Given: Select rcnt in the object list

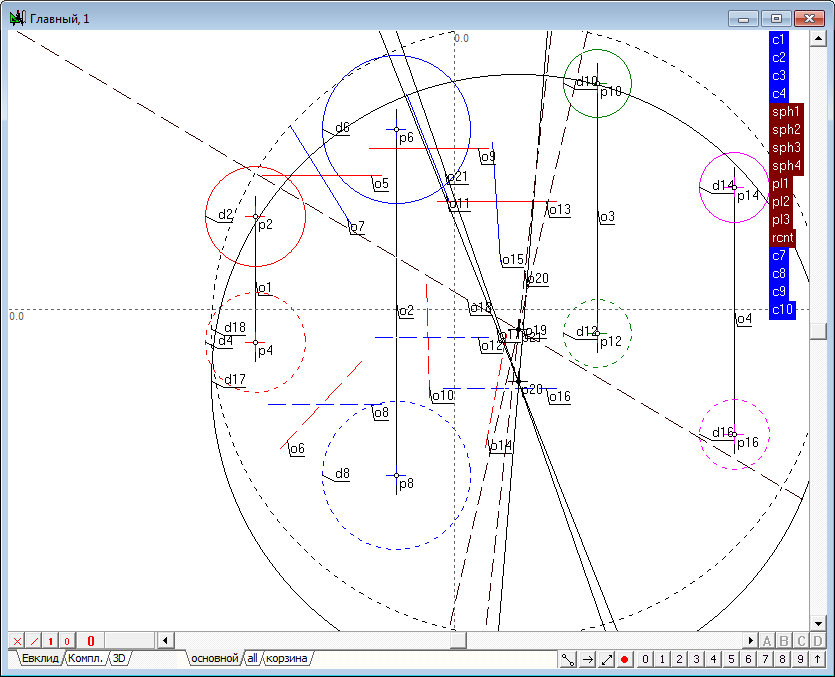Looking at the screenshot, I should pos(782,238).
